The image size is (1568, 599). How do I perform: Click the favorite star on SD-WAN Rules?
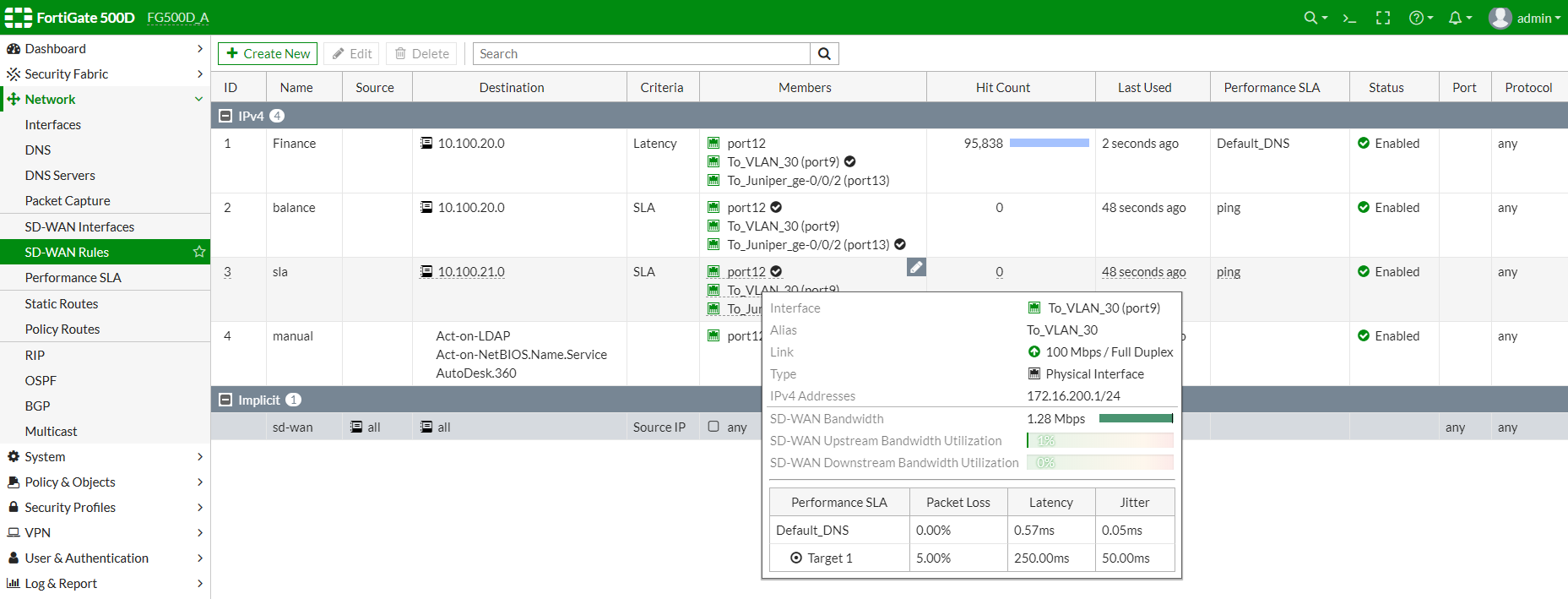(x=199, y=252)
